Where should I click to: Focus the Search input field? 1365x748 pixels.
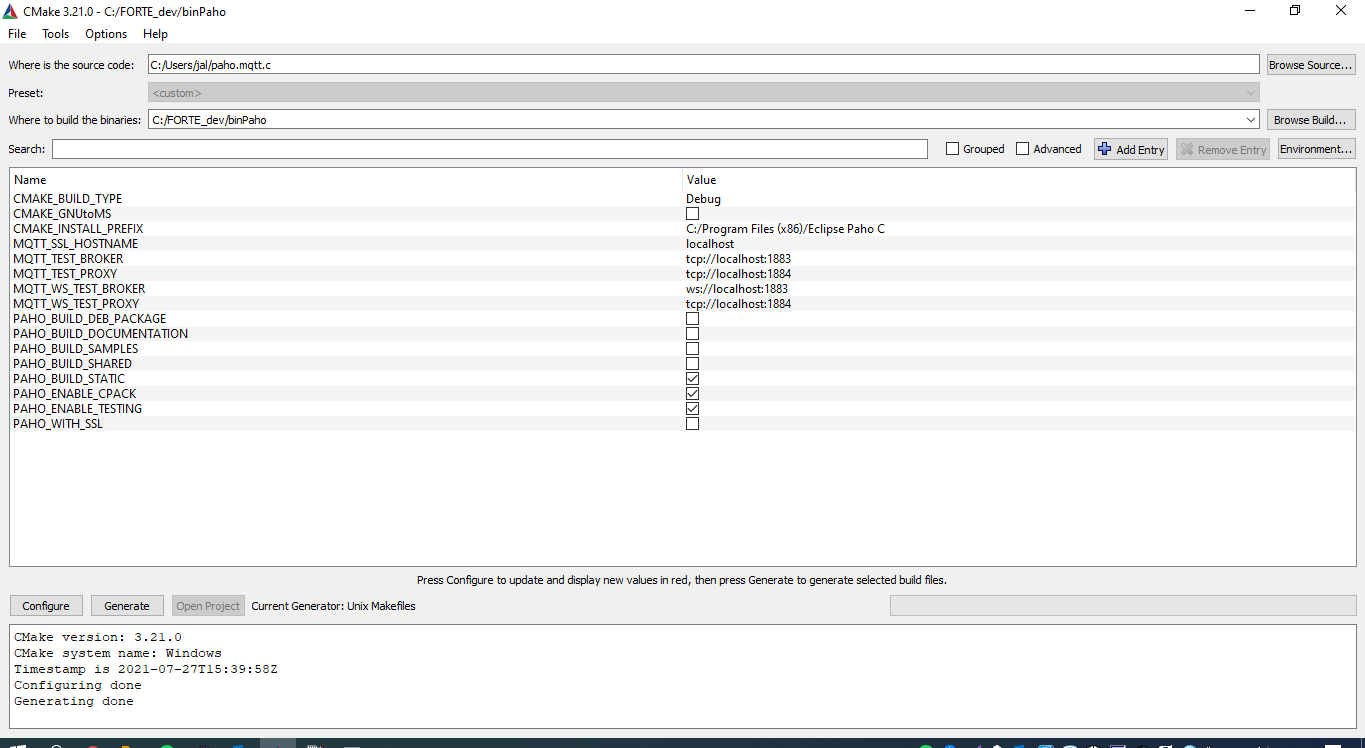pyautogui.click(x=490, y=149)
